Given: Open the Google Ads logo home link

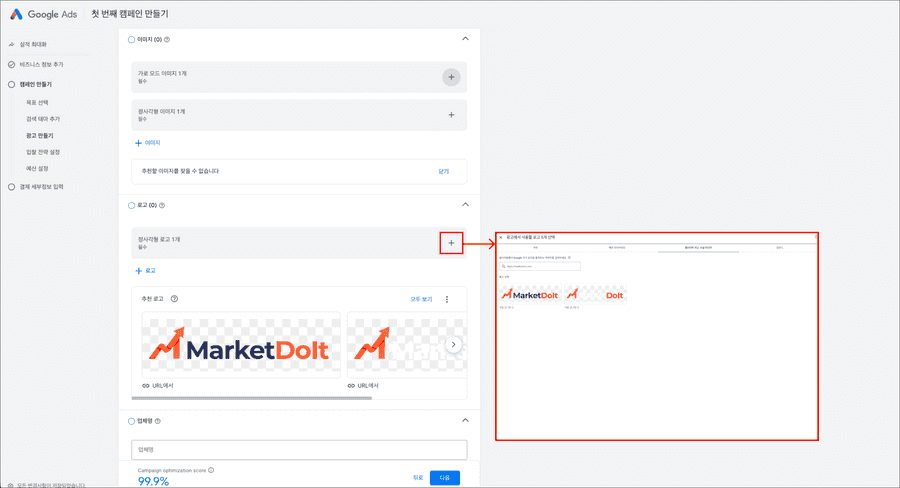Looking at the screenshot, I should click(x=44, y=14).
